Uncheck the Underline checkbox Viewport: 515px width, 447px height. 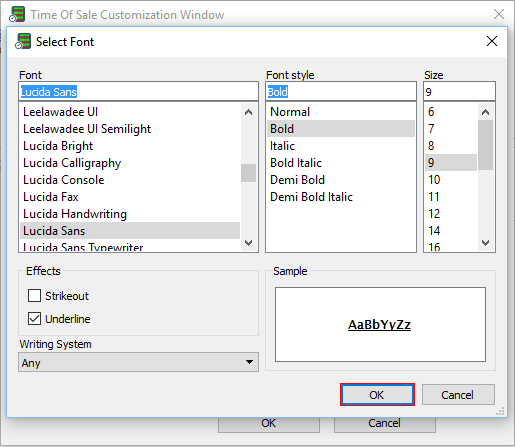[34, 319]
